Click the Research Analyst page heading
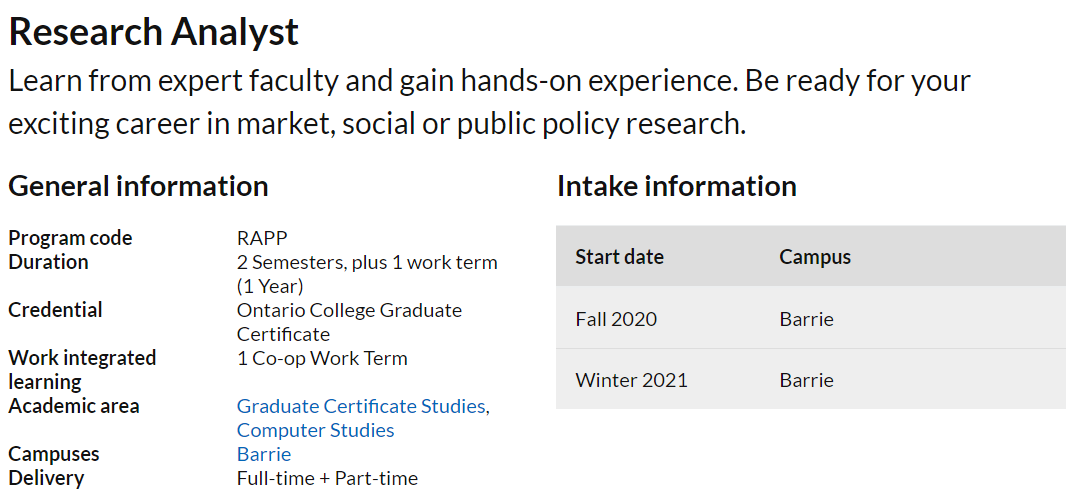Screen dimensions: 1079x497 point(153,32)
